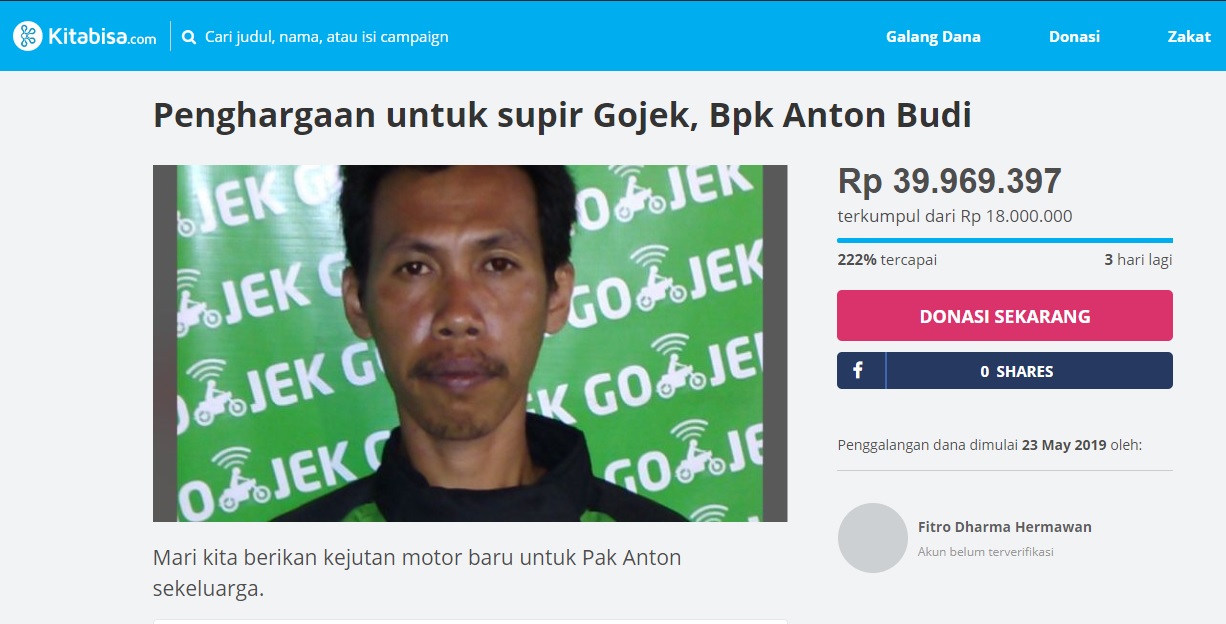Click the Kitabisa.com wordmark text
Image resolution: width=1226 pixels, height=624 pixels.
tap(102, 37)
